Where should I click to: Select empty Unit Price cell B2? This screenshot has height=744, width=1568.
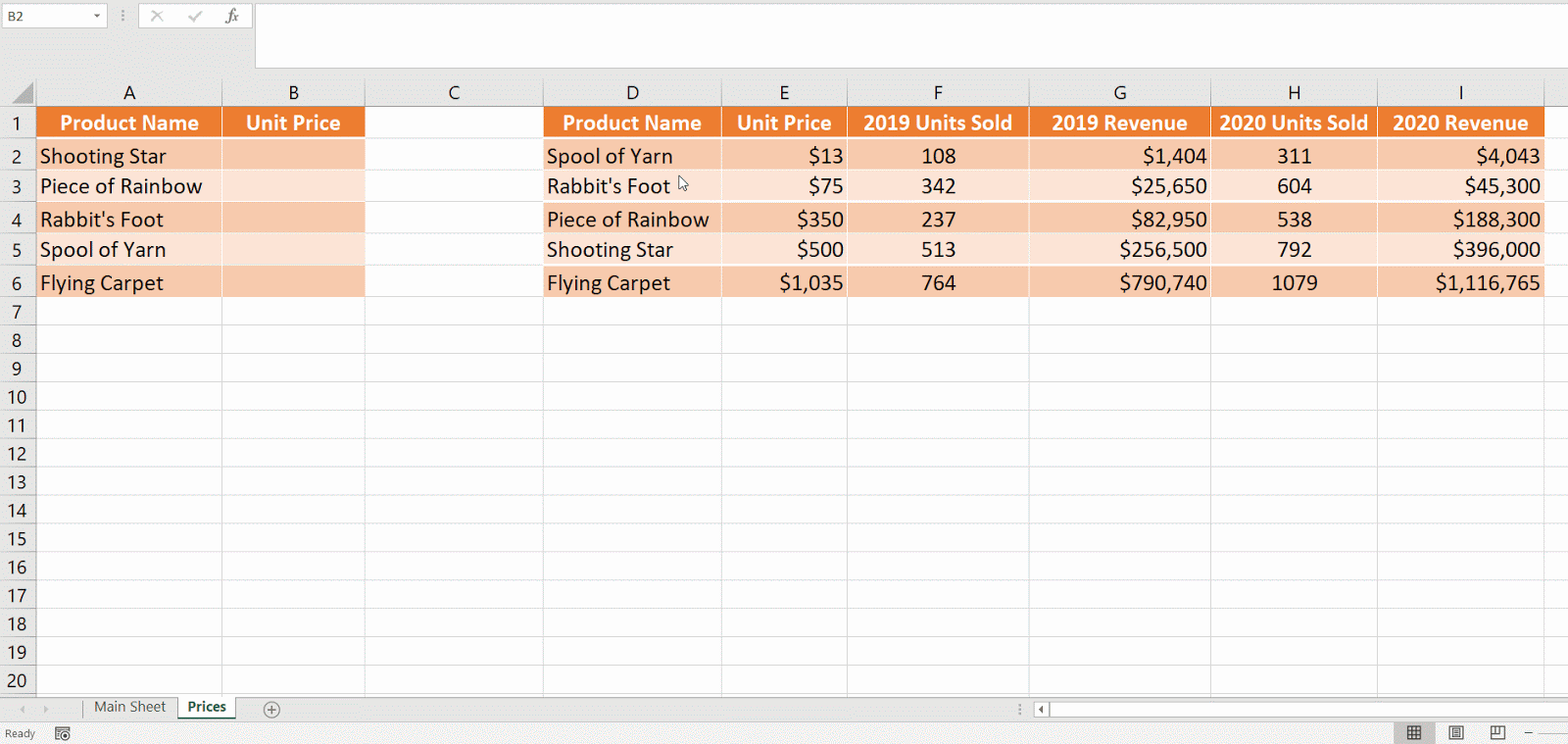[293, 155]
